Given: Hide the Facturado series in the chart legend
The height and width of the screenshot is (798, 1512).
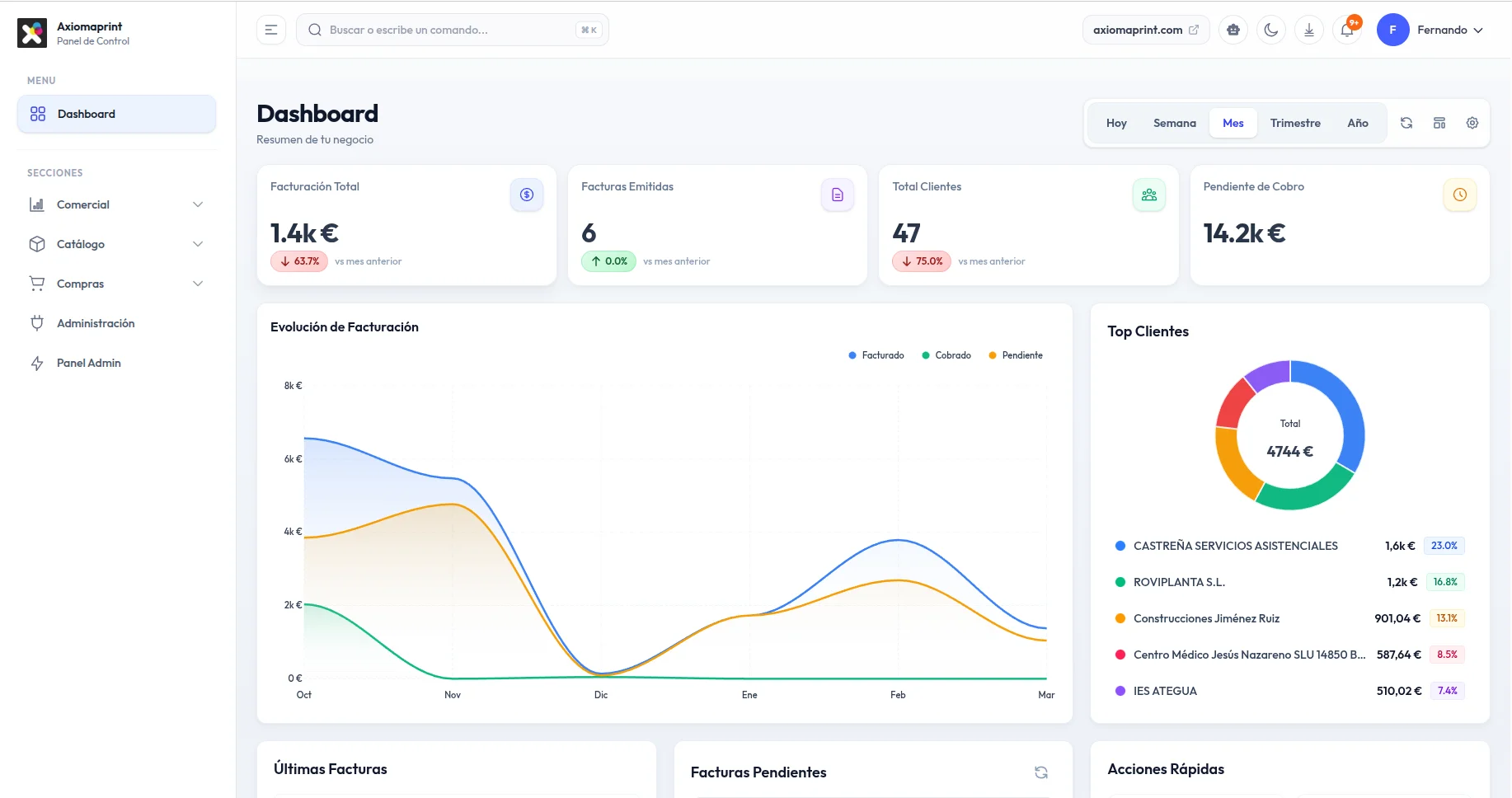Looking at the screenshot, I should [x=876, y=354].
